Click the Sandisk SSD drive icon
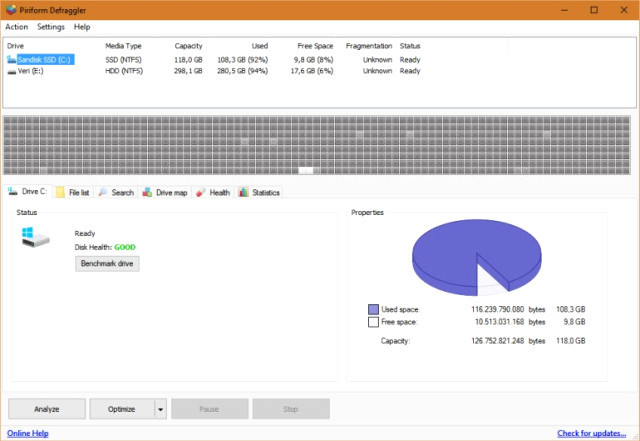The width and height of the screenshot is (640, 441). point(11,60)
